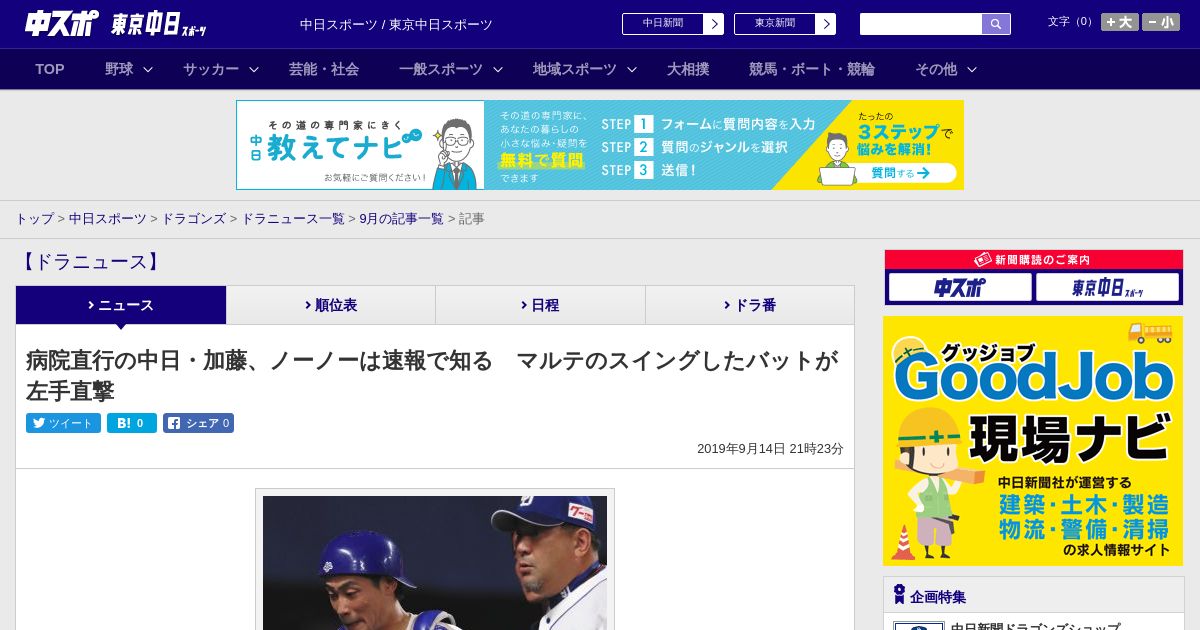
Task: Decrease font size with －小 button
Action: click(x=1161, y=22)
